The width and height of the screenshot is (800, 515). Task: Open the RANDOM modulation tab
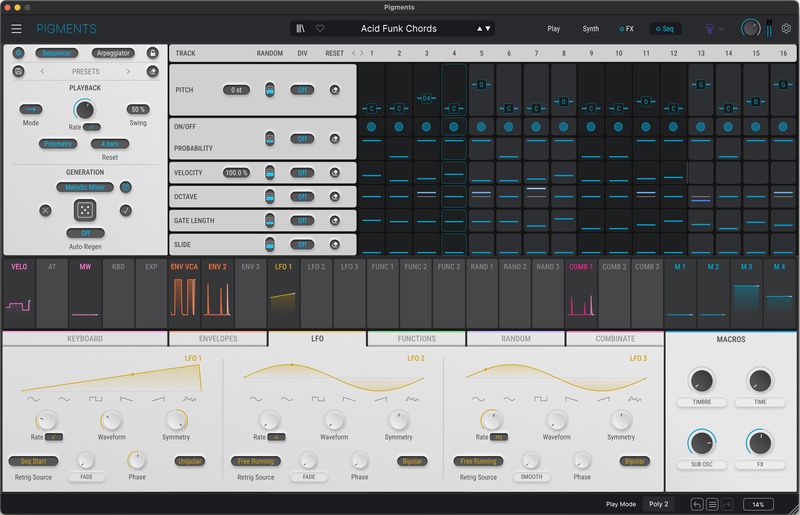click(x=516, y=339)
